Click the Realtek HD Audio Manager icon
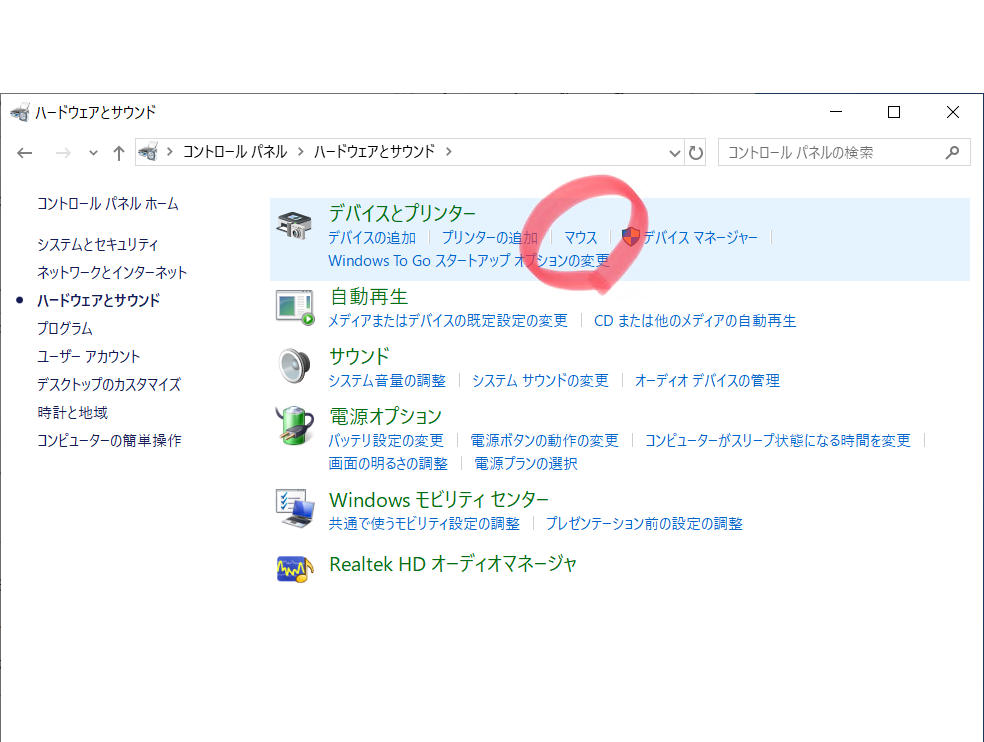984x742 pixels. [x=295, y=567]
